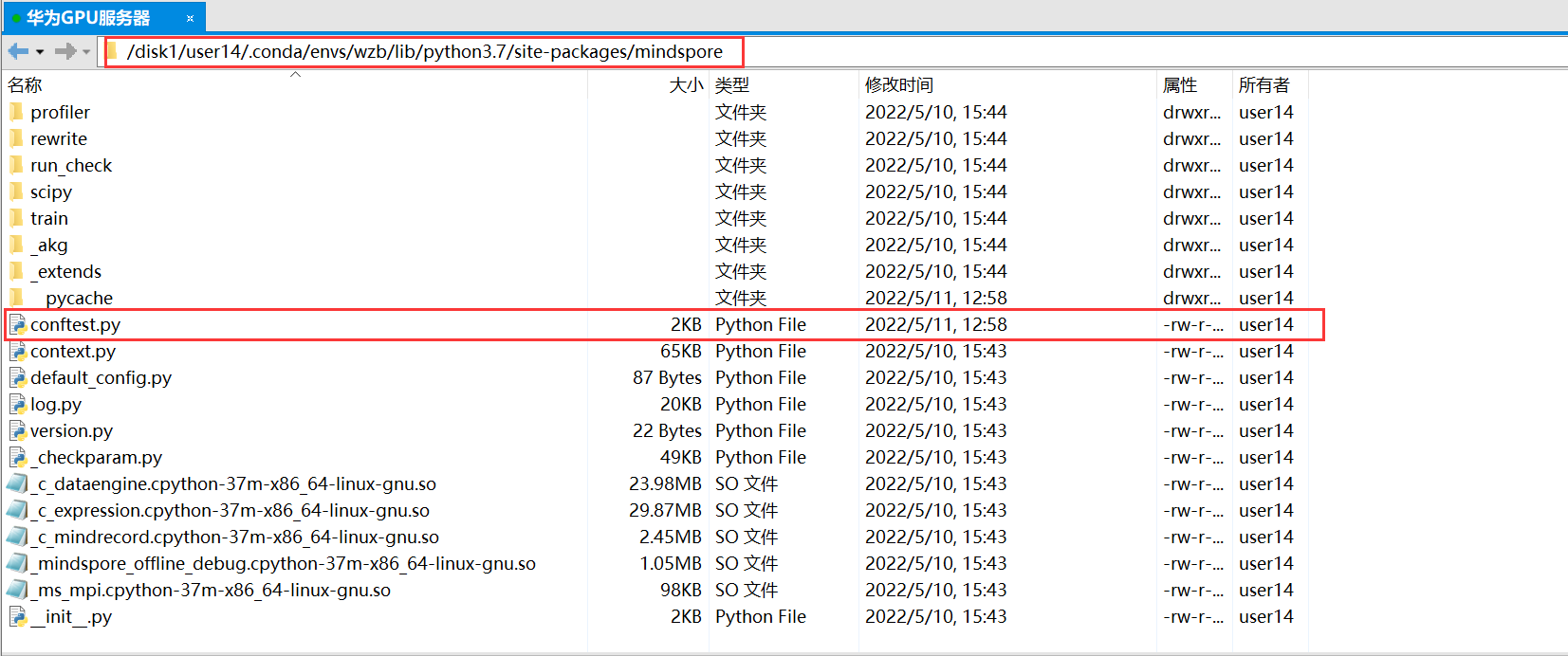Viewport: 1568px width, 656px height.
Task: Click the forward navigation arrow
Action: (65, 51)
